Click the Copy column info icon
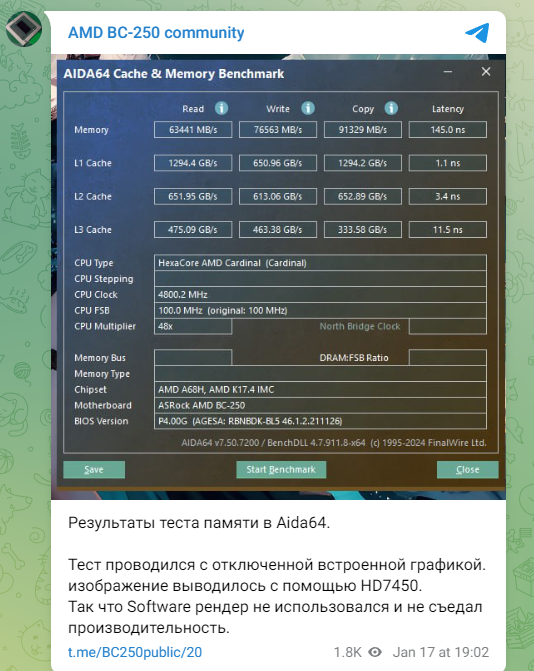Image resolution: width=534 pixels, height=671 pixels. point(391,108)
